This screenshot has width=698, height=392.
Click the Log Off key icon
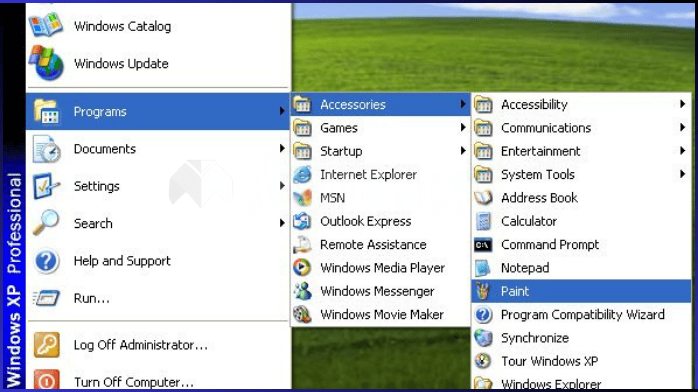coord(46,345)
